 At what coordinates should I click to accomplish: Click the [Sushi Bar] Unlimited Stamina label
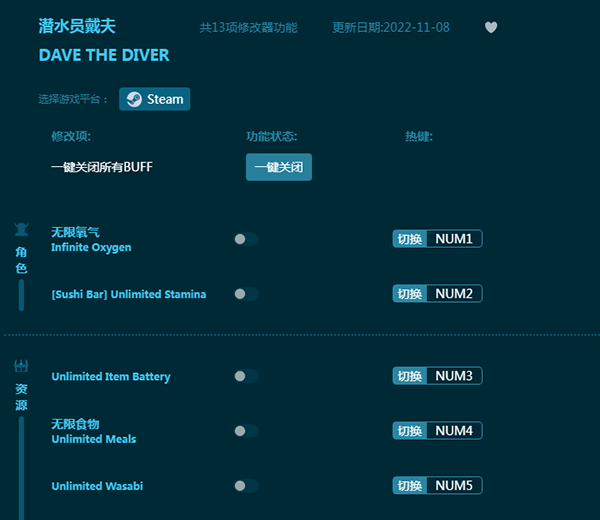click(129, 294)
